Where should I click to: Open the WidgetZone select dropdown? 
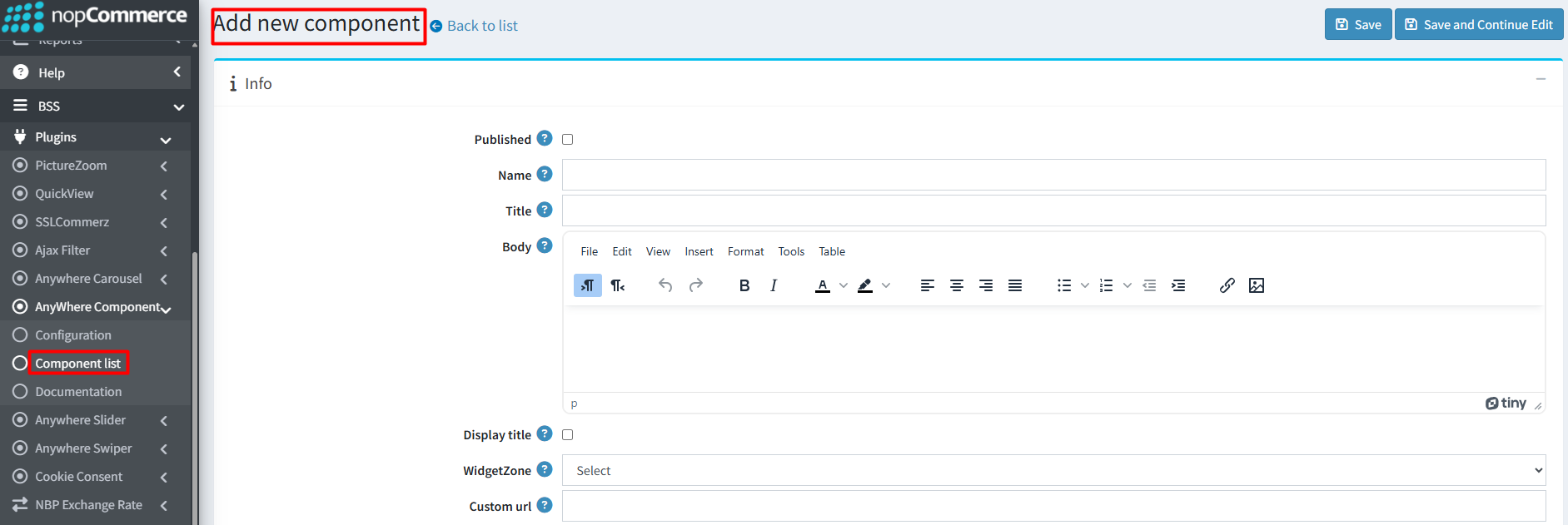[x=1053, y=470]
